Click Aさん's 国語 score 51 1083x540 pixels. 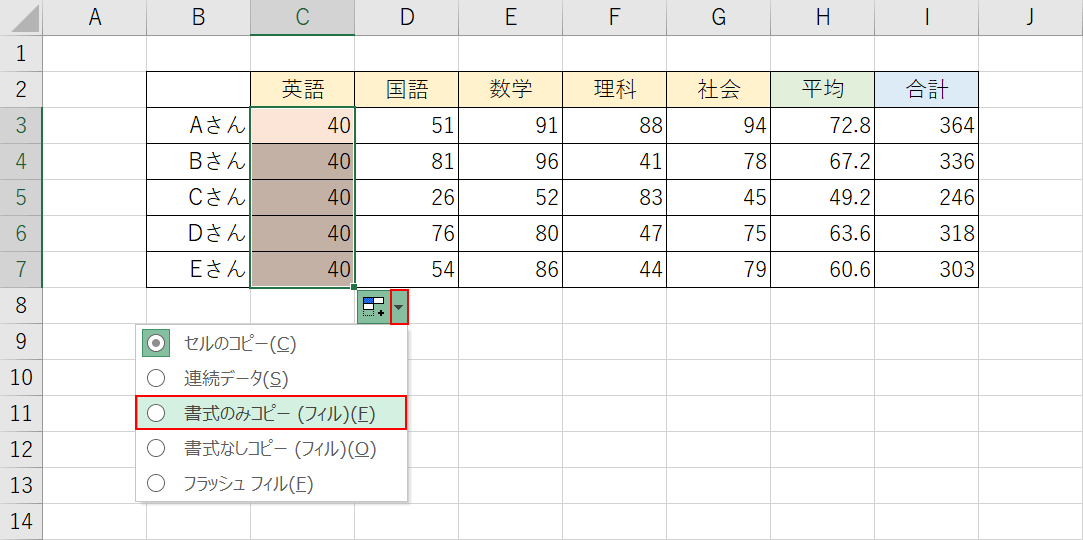[407, 125]
